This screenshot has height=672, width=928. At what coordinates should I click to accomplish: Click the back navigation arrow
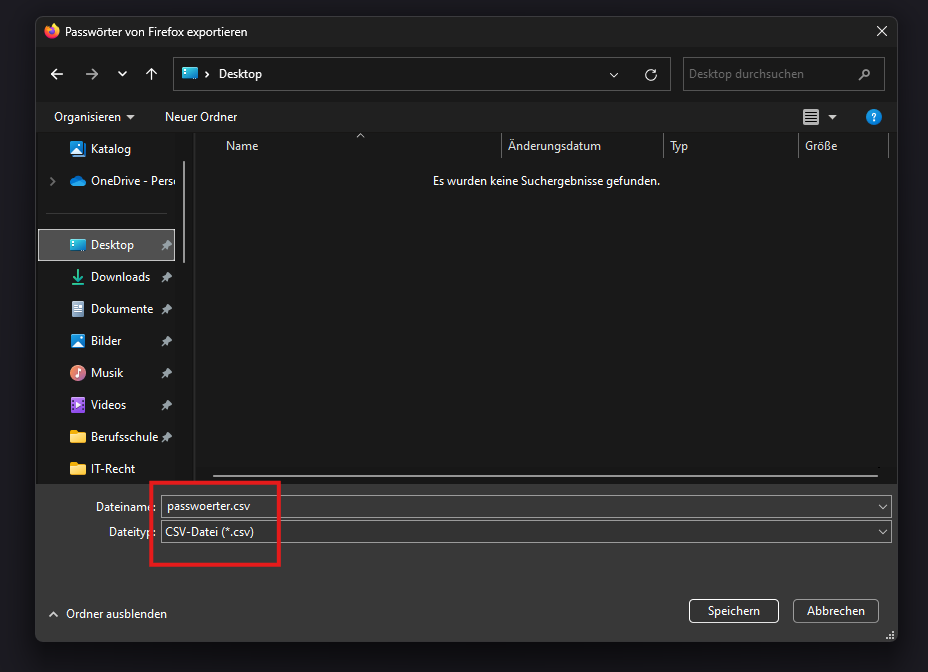[x=57, y=74]
